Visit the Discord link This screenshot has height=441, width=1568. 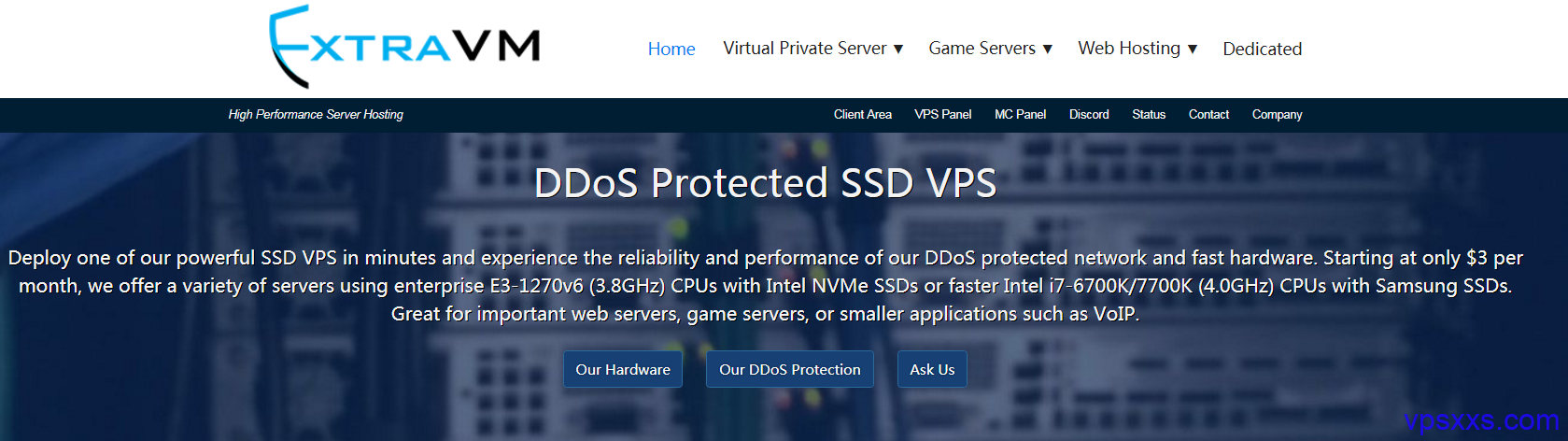(x=1089, y=114)
